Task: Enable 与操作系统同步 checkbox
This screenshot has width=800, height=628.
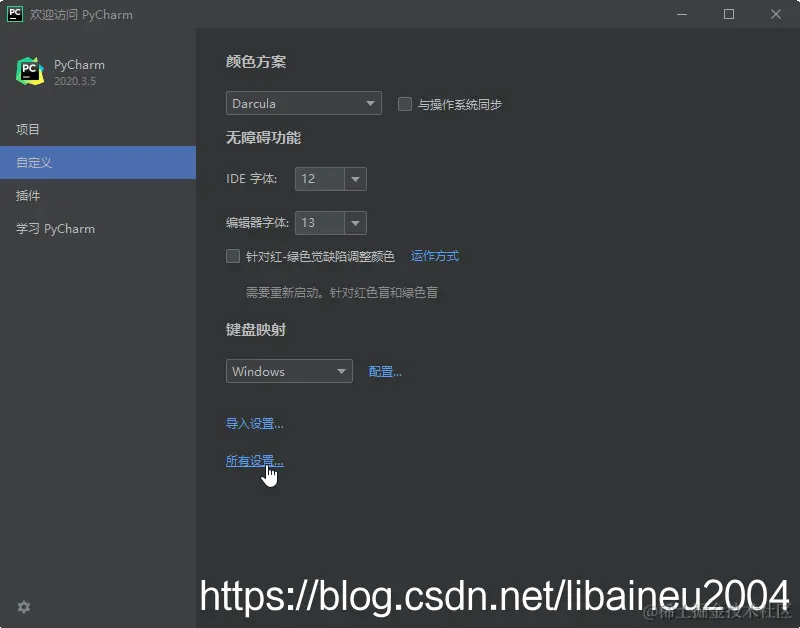Action: (x=405, y=104)
